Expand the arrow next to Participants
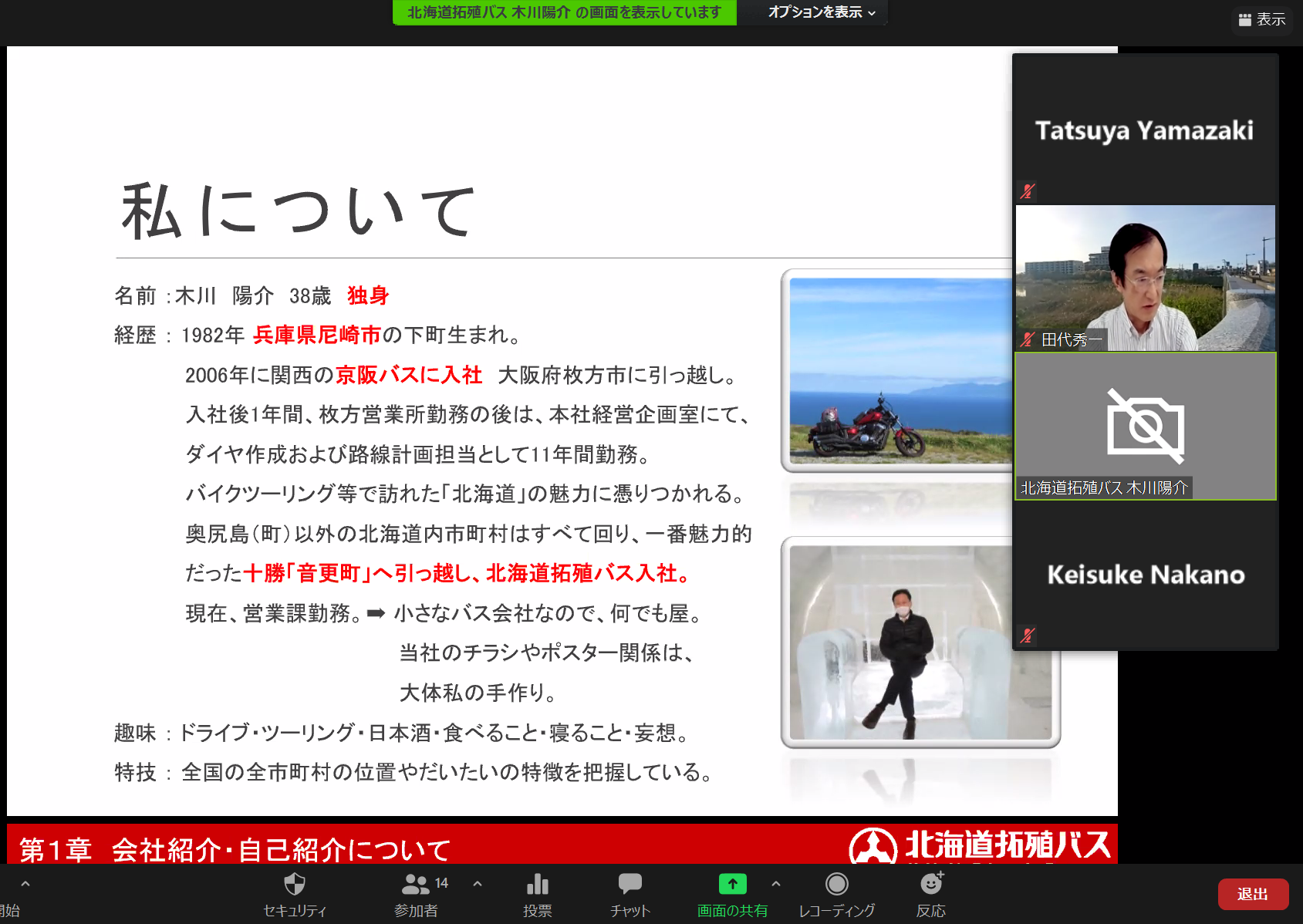 coord(478,884)
